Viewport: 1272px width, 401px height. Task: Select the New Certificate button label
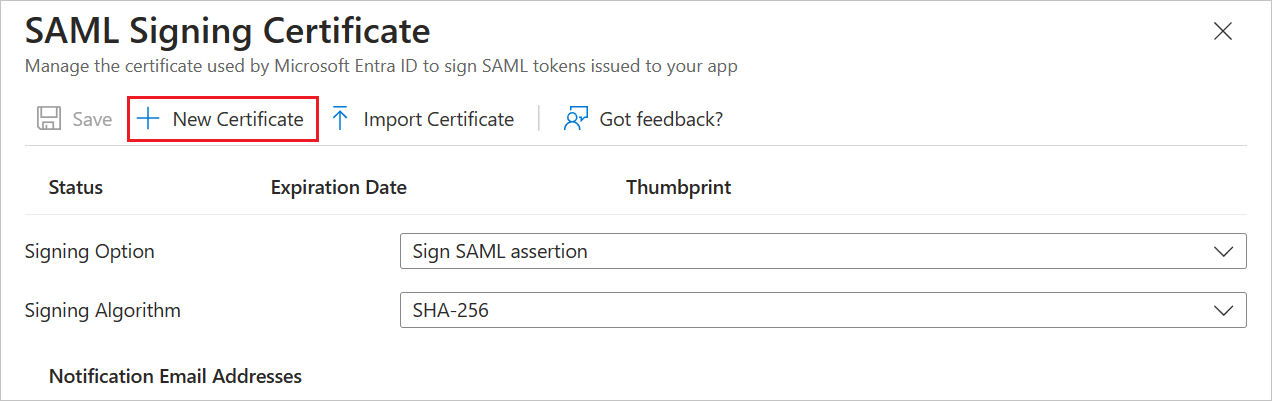238,119
